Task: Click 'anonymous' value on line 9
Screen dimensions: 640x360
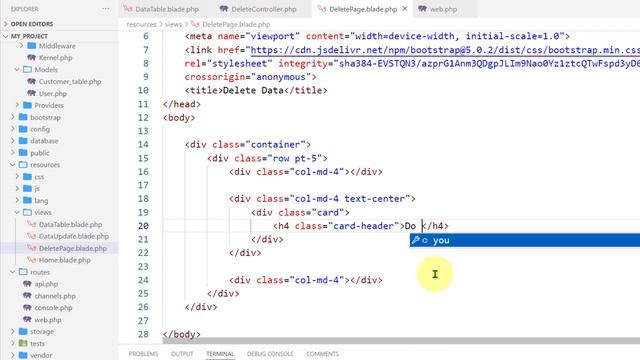Action: (x=281, y=77)
